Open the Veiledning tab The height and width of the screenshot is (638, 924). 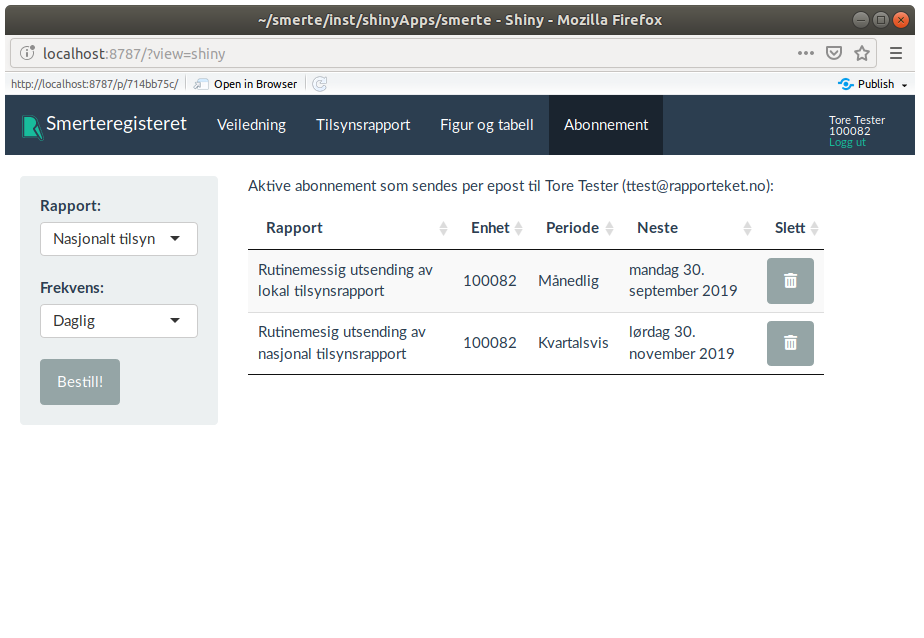point(251,125)
